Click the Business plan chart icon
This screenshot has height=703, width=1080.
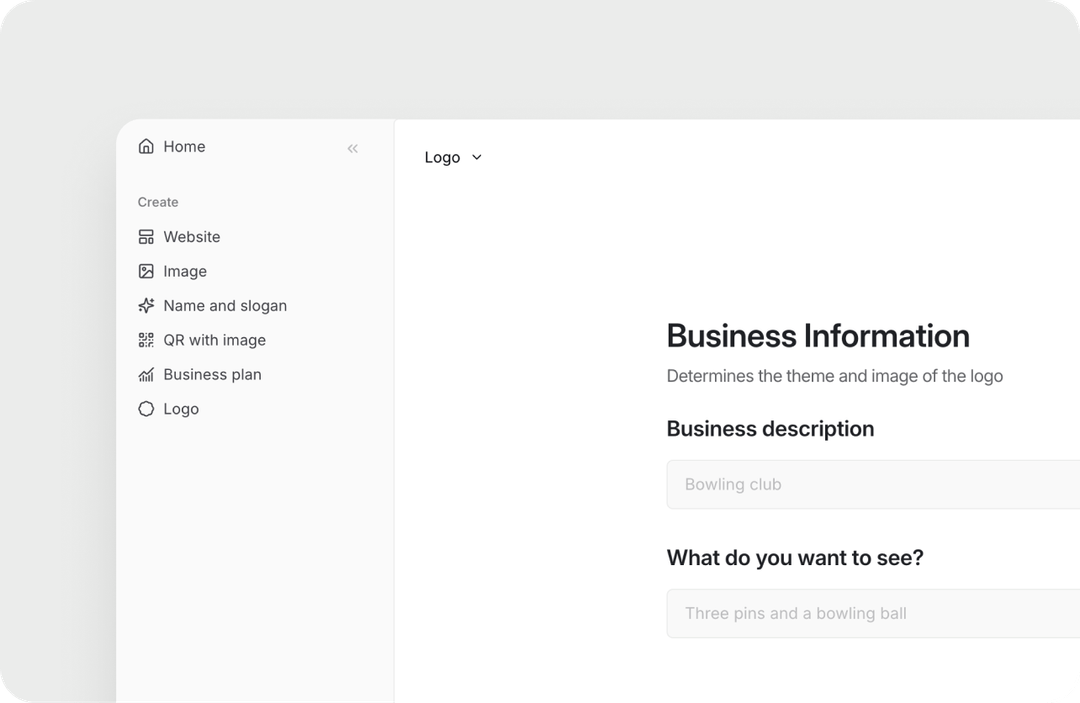click(146, 375)
